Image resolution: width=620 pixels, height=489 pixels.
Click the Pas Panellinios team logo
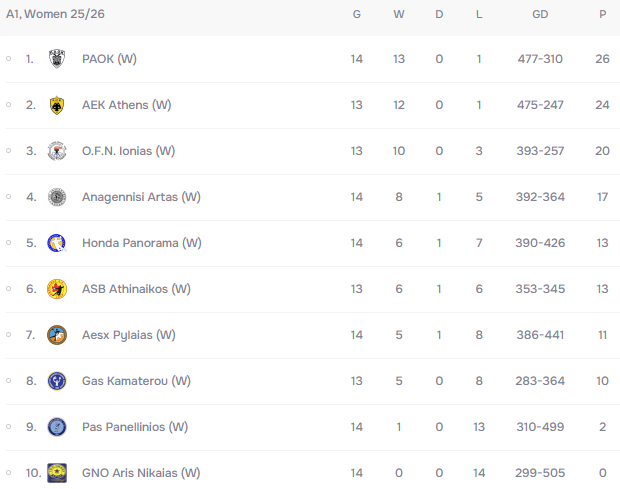click(x=57, y=427)
